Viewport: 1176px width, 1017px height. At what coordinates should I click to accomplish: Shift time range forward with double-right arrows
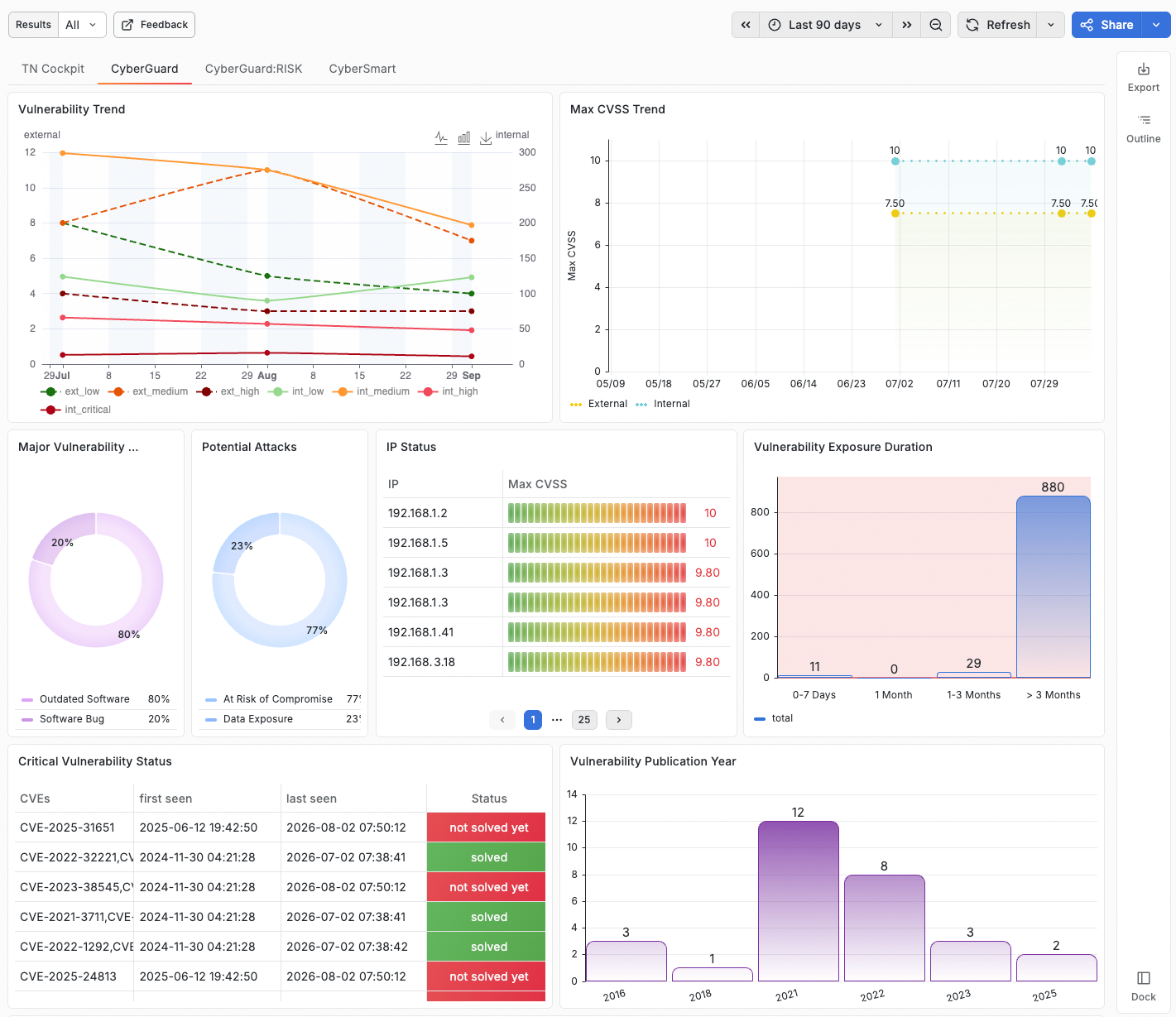907,25
